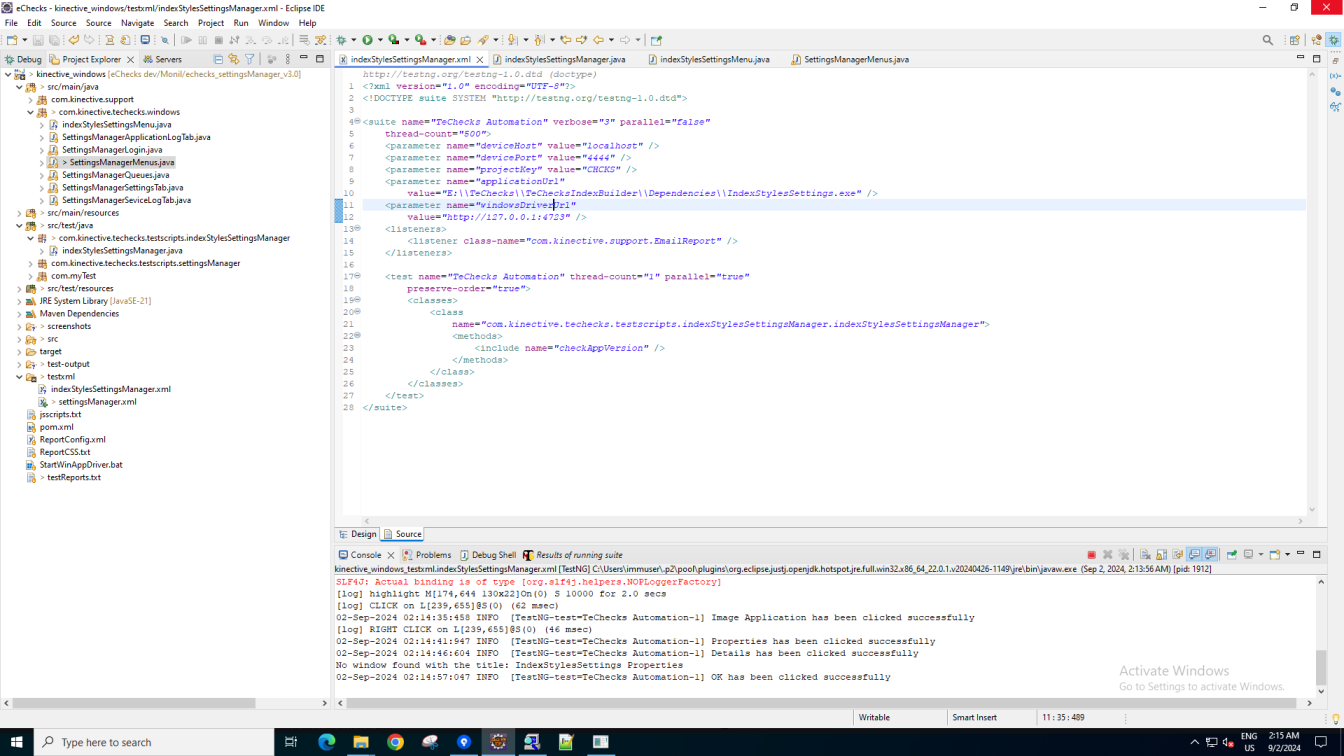This screenshot has width=1344, height=756.
Task: Click the Pin Console icon
Action: pyautogui.click(x=1232, y=555)
